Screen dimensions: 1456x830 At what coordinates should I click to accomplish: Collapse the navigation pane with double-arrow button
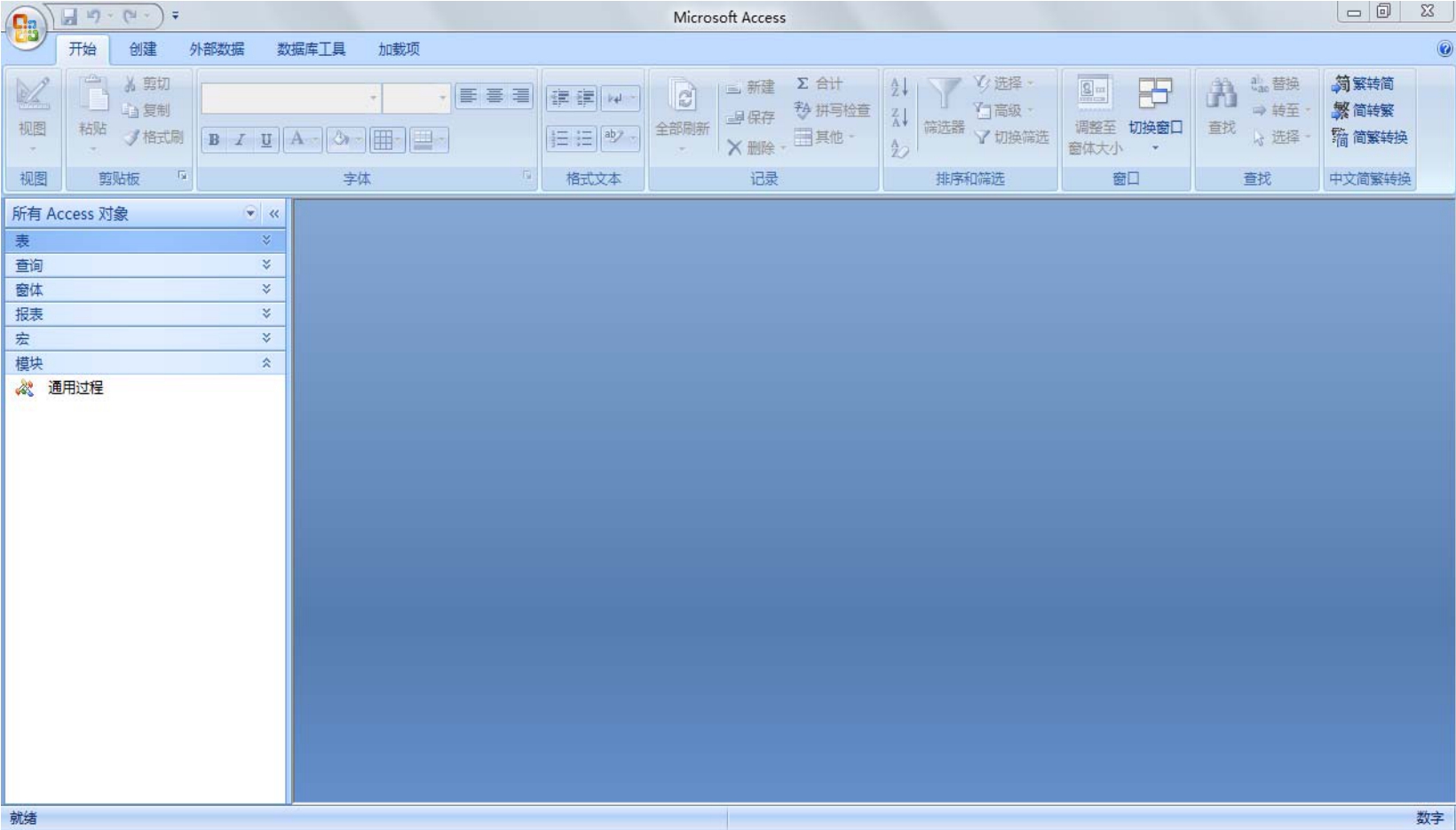tap(274, 213)
